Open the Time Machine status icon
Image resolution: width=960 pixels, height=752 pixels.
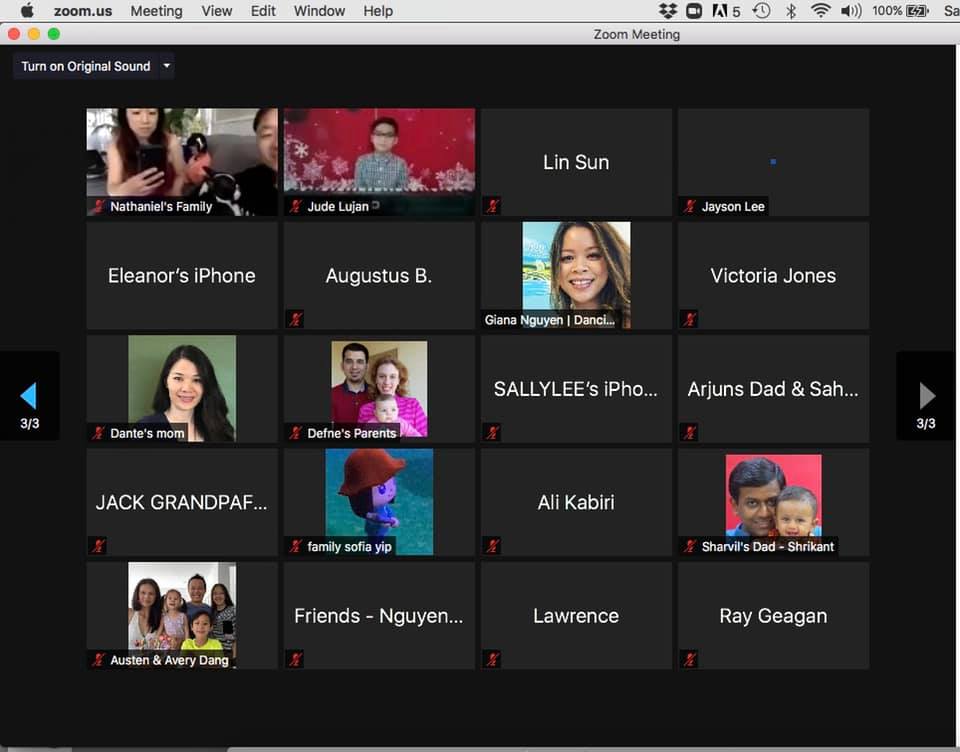click(x=762, y=11)
